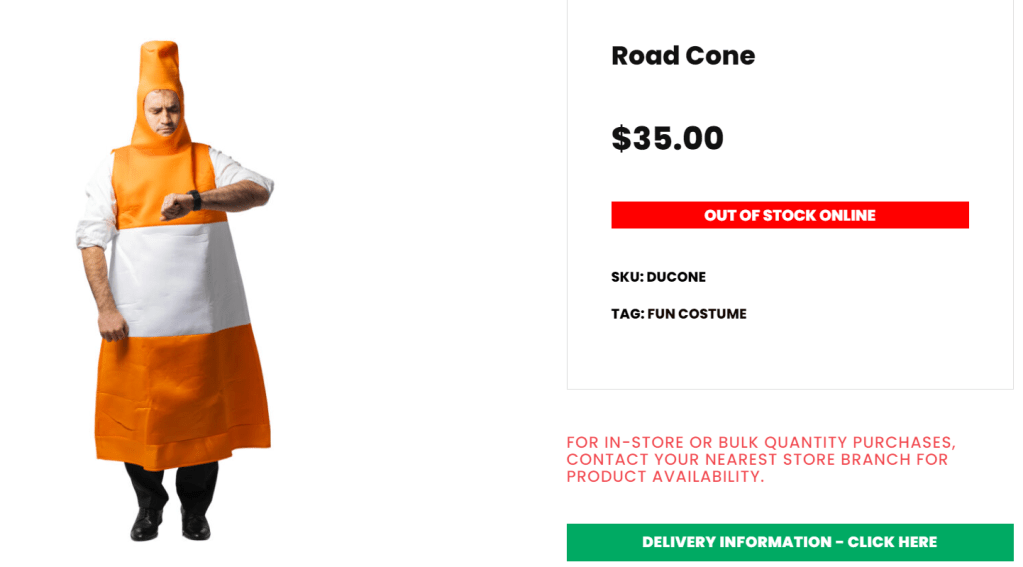Click the Road Cone product title
This screenshot has height=567, width=1023.
[683, 56]
